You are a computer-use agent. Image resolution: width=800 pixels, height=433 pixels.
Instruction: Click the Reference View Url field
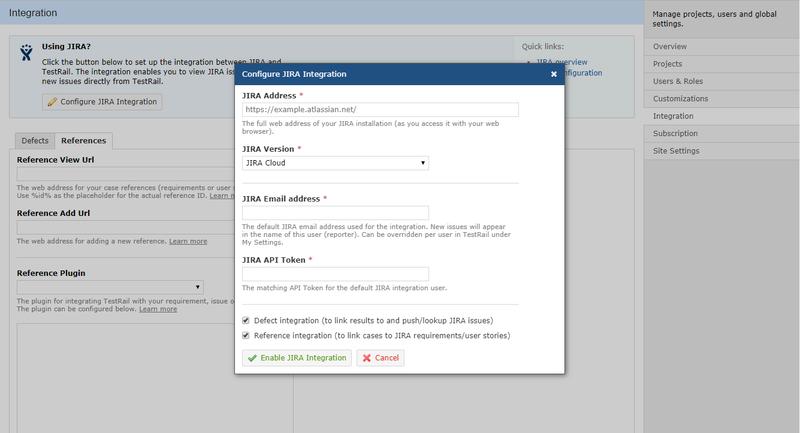click(126, 174)
